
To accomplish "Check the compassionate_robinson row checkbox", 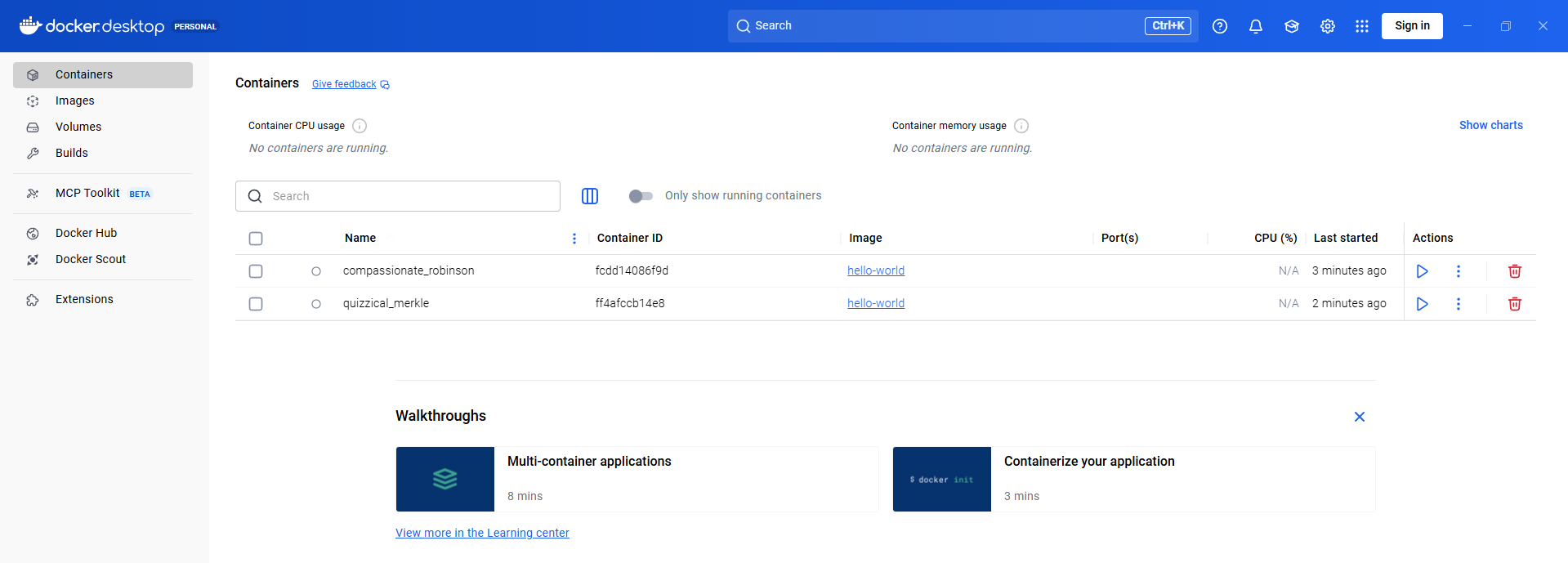I will (x=256, y=271).
